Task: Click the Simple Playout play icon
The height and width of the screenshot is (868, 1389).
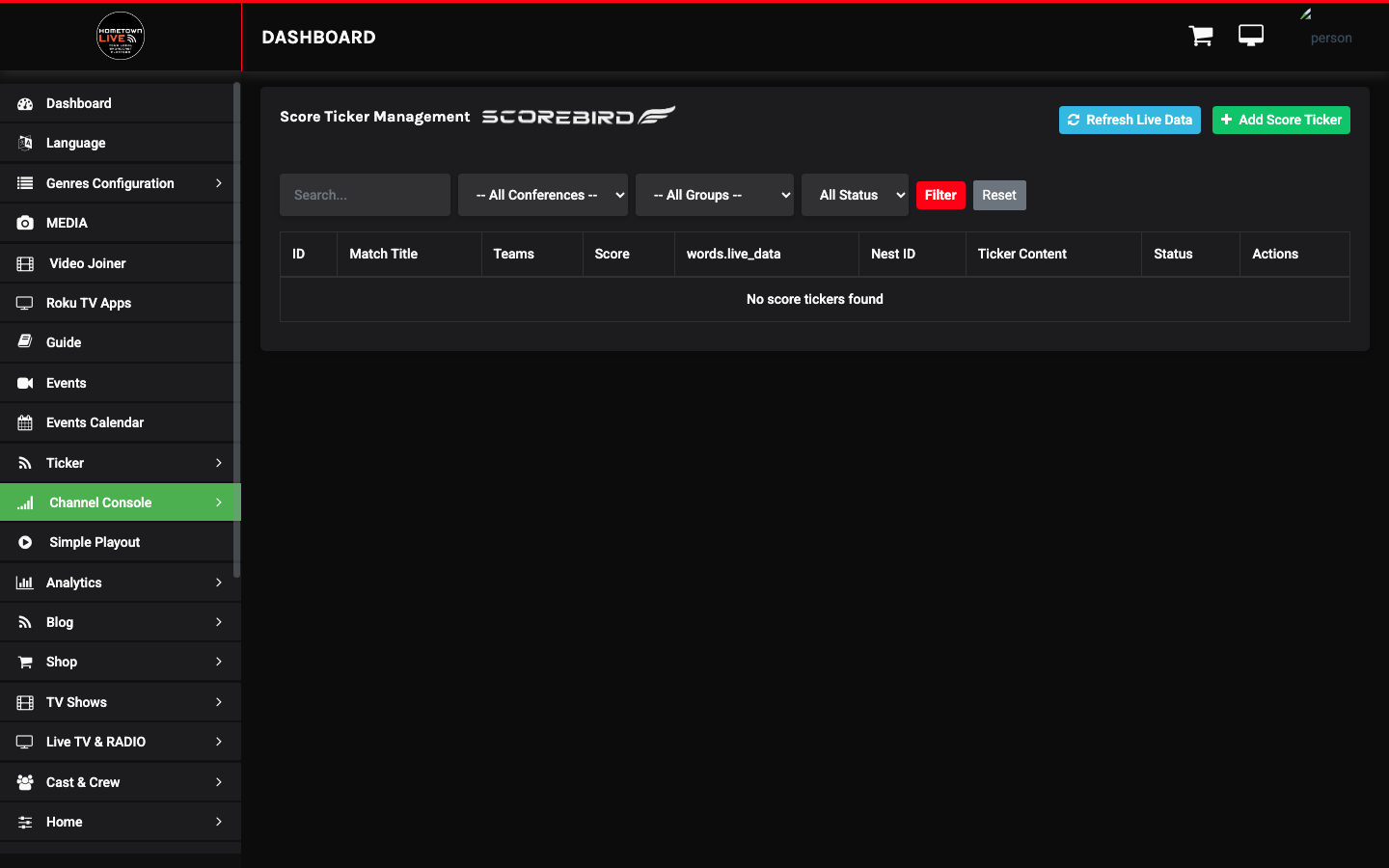Action: [x=25, y=542]
